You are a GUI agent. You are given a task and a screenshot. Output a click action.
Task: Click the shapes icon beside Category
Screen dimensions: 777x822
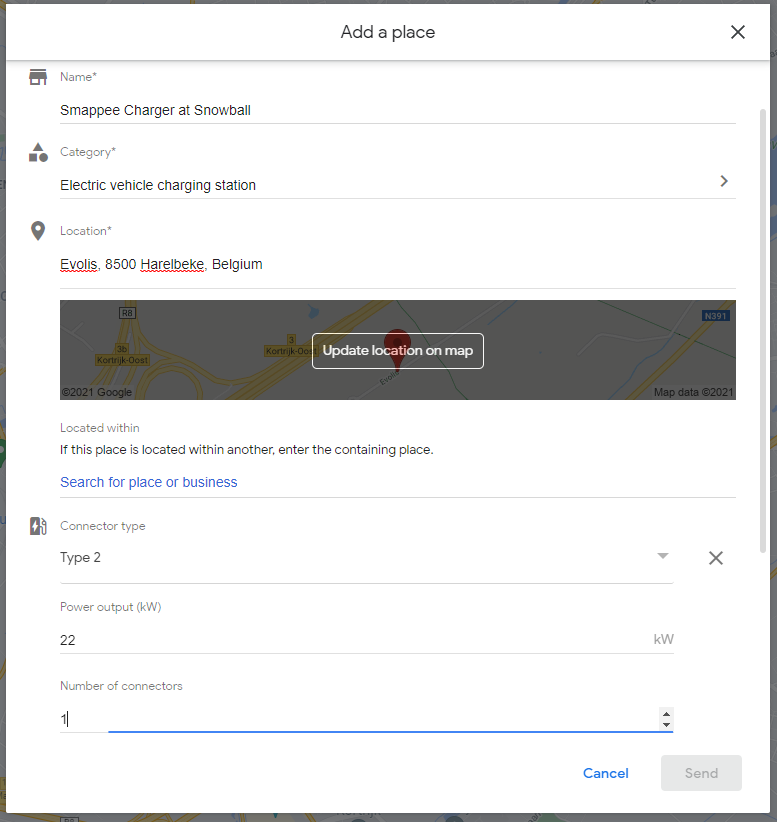[38, 153]
